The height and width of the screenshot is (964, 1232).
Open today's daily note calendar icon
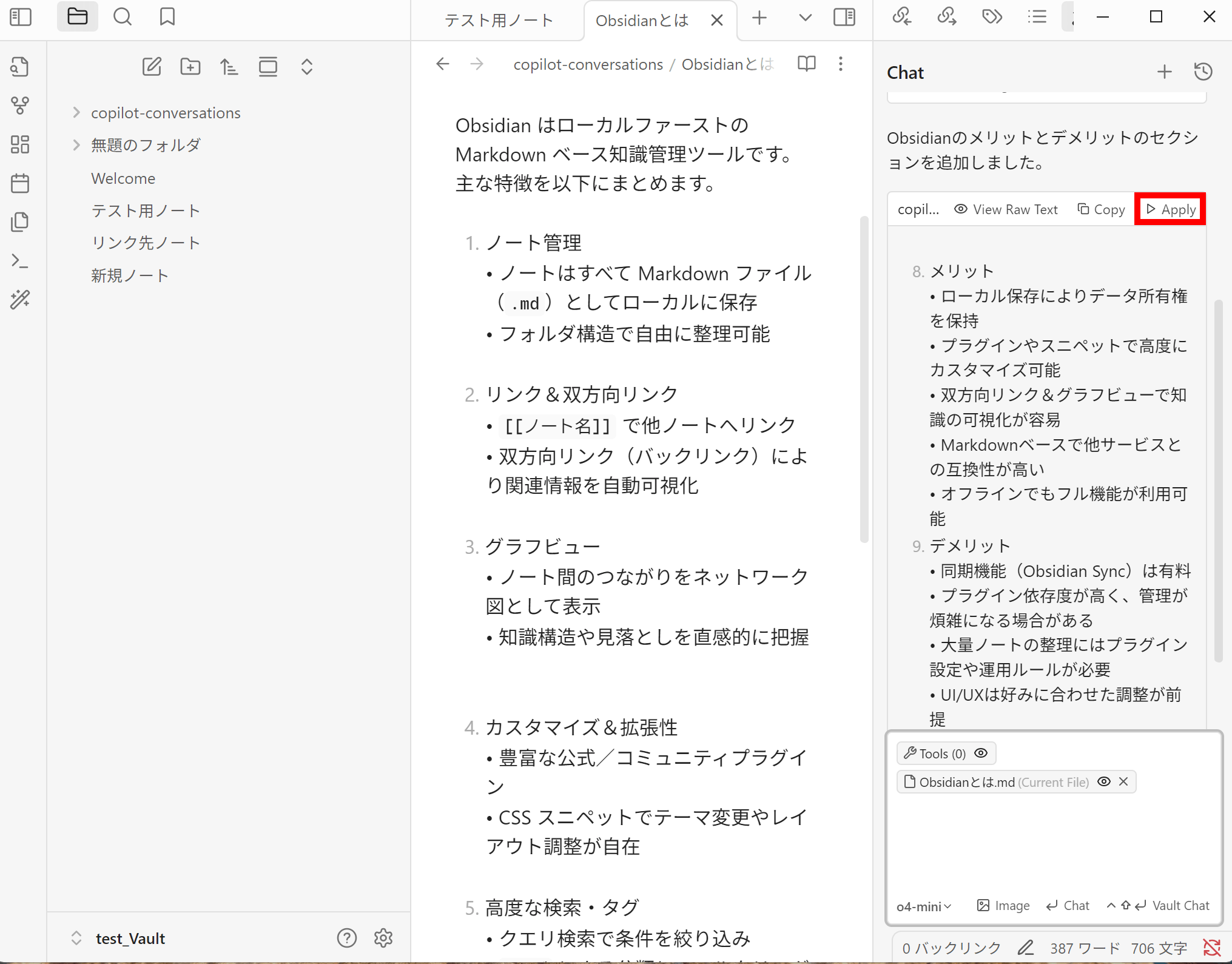click(20, 183)
